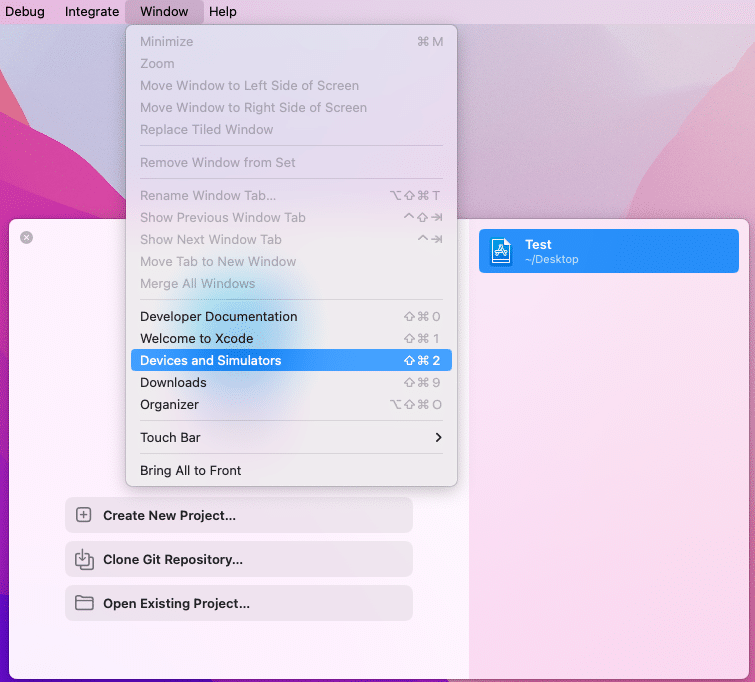Open the Debug menu
755x682 pixels.
25,12
